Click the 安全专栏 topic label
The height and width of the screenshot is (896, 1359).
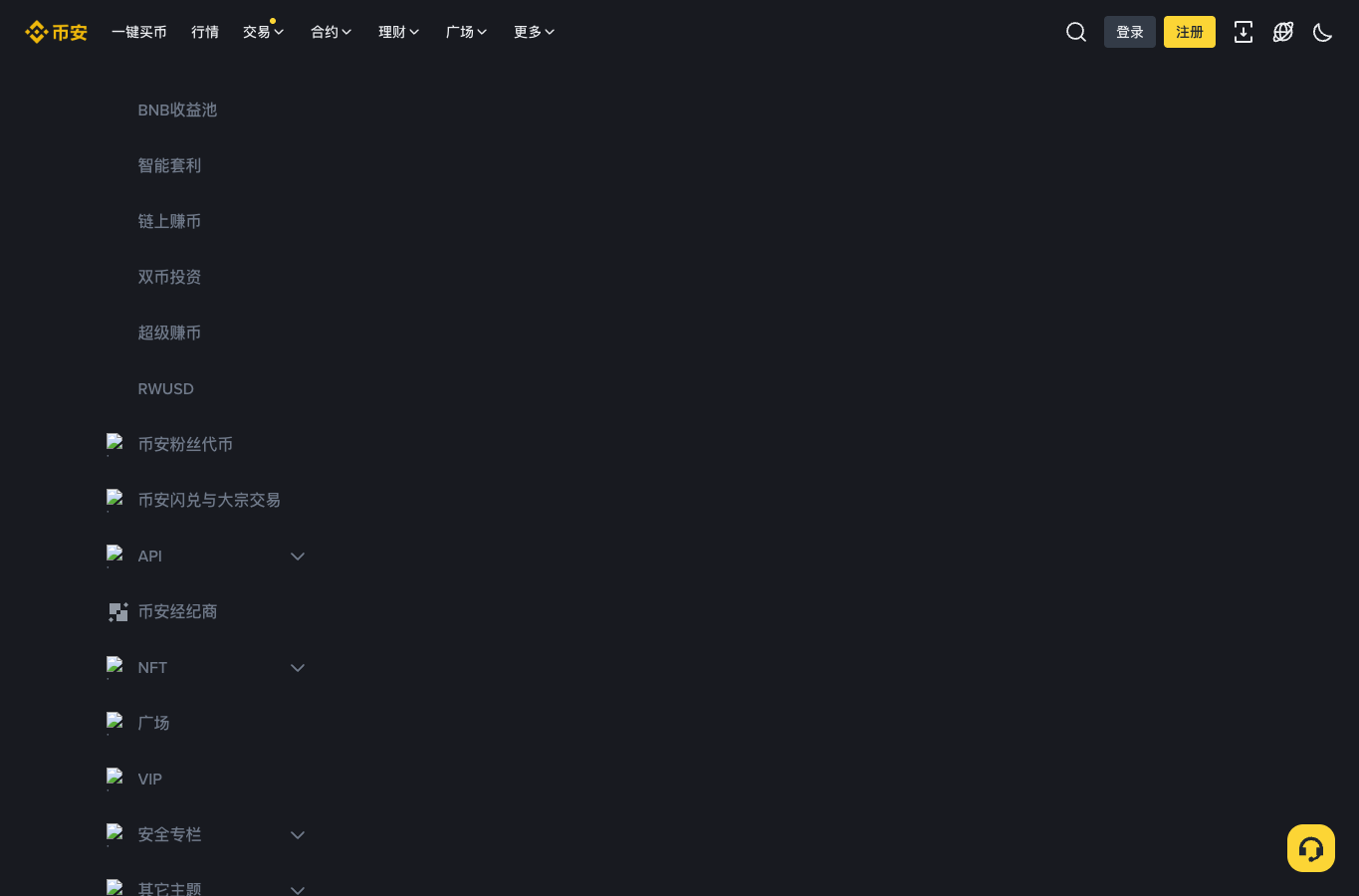click(169, 834)
